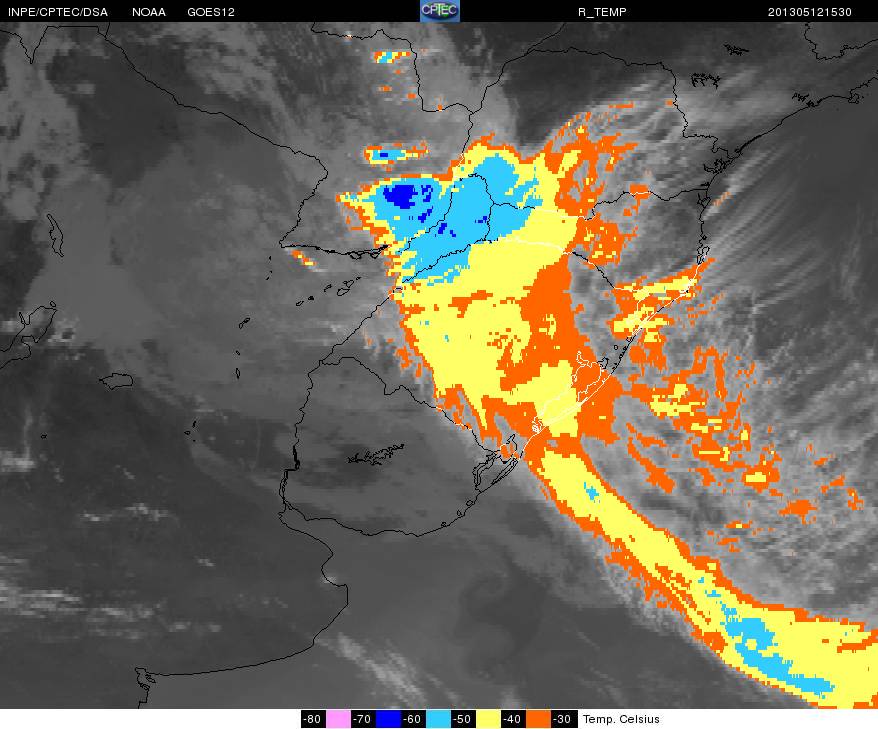Select the INPE/CPTEC/DSA header text

point(57,12)
